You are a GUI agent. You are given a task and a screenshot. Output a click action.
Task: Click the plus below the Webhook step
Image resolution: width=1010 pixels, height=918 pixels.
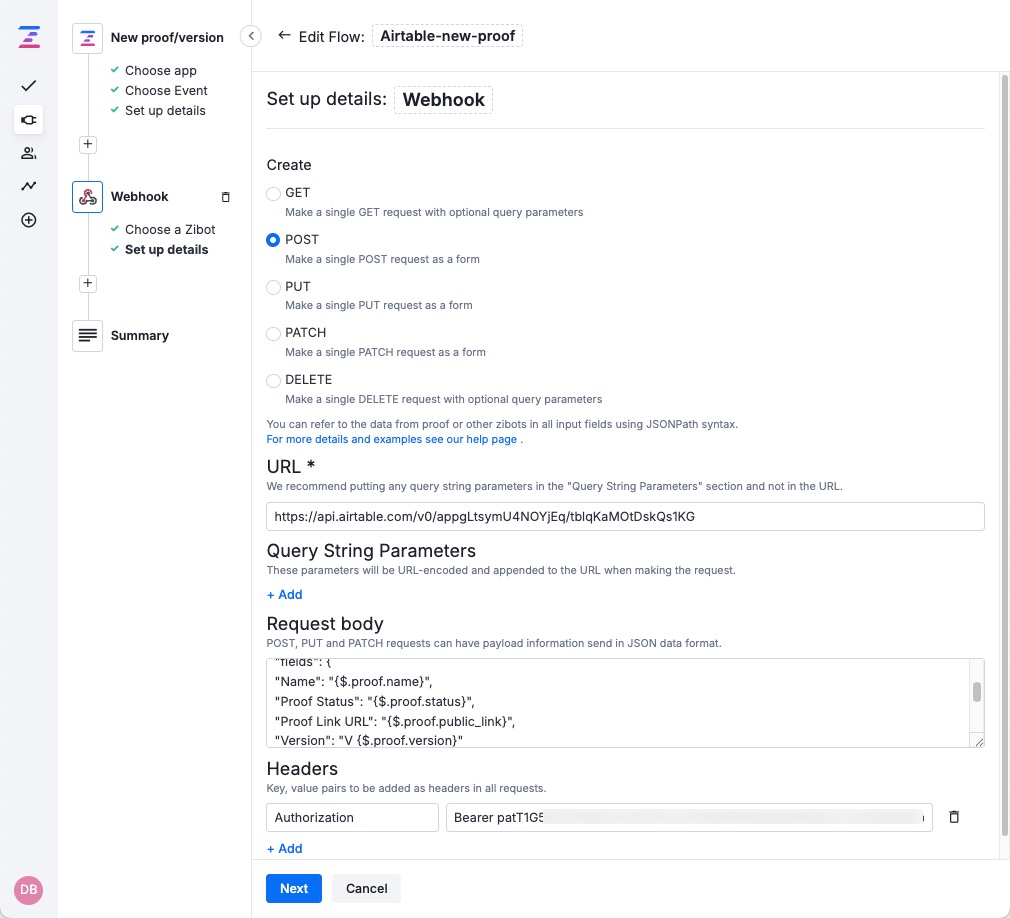coord(87,283)
